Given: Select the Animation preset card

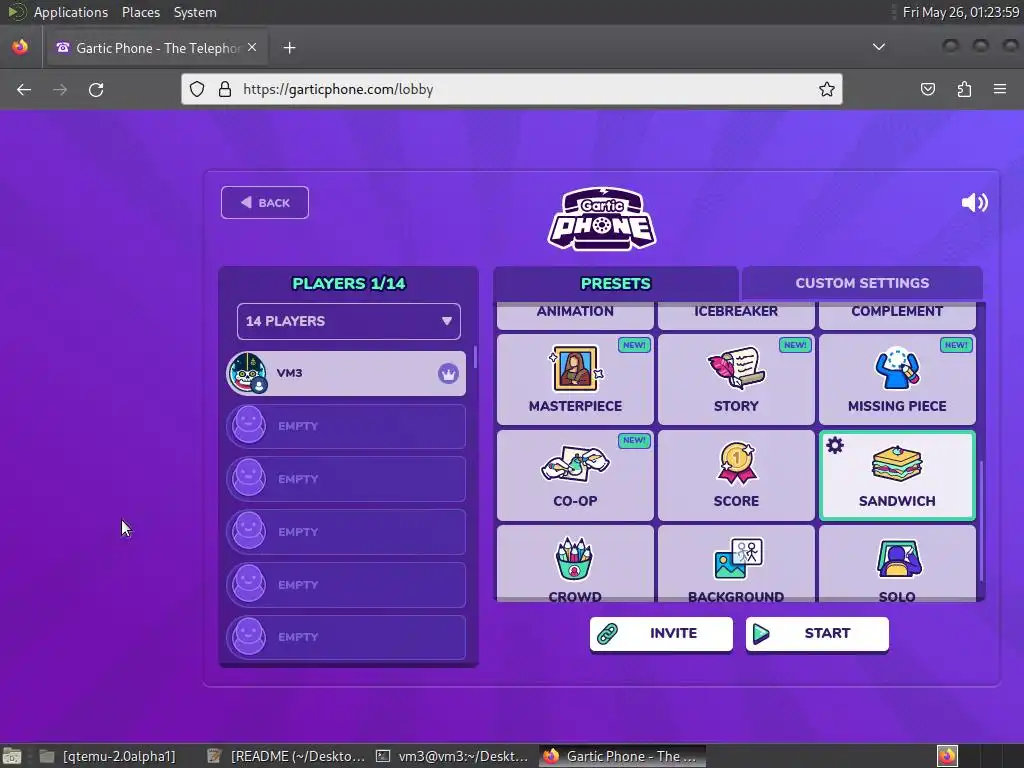Looking at the screenshot, I should click(x=575, y=315).
